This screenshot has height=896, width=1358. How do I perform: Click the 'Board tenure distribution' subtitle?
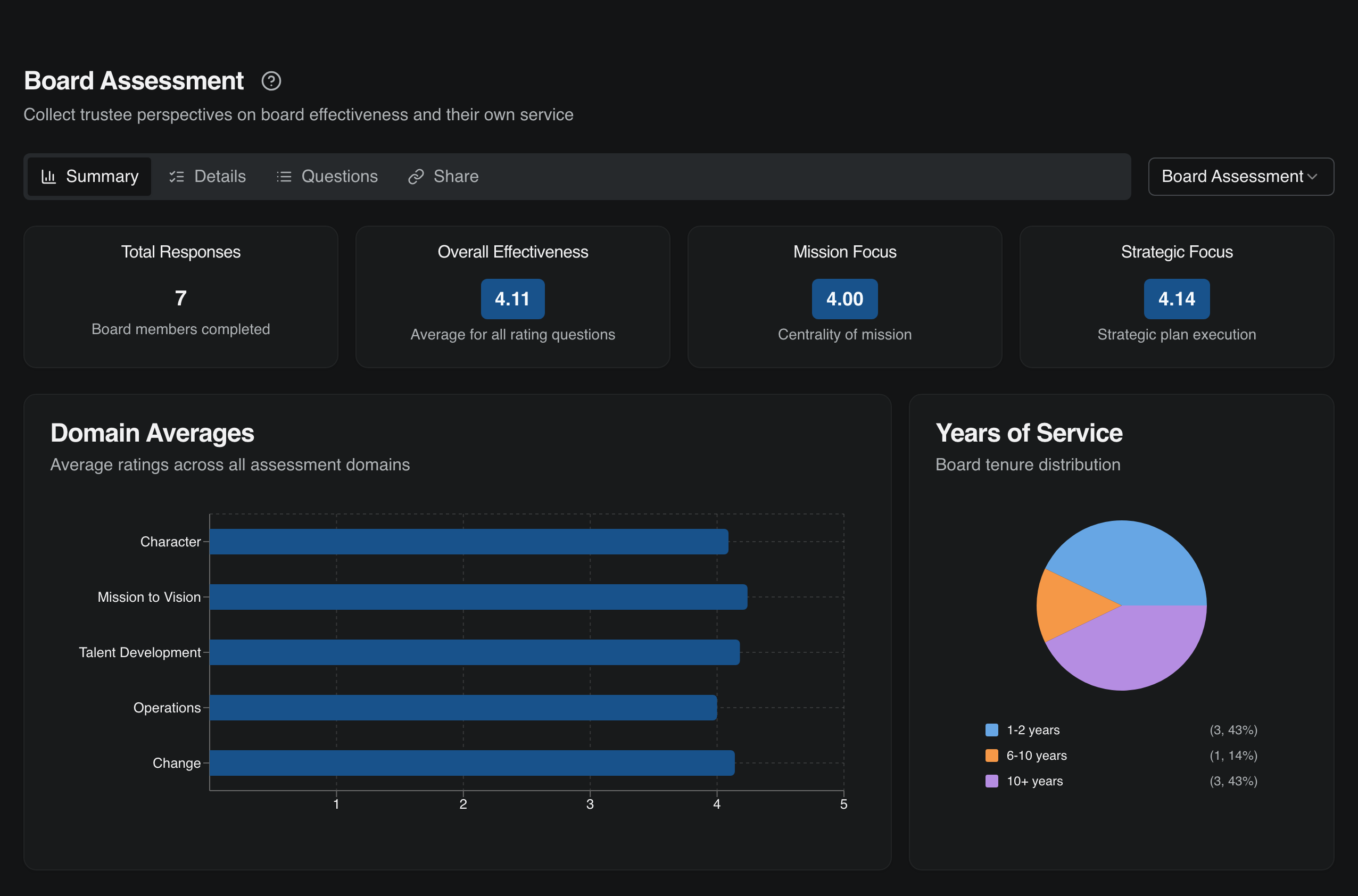point(1028,464)
